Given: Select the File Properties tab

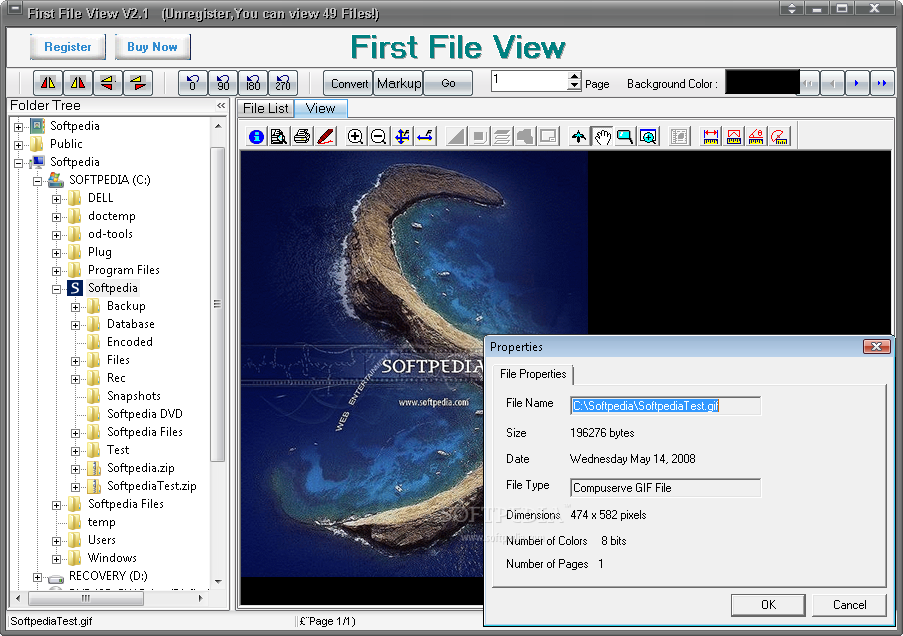Looking at the screenshot, I should (533, 374).
